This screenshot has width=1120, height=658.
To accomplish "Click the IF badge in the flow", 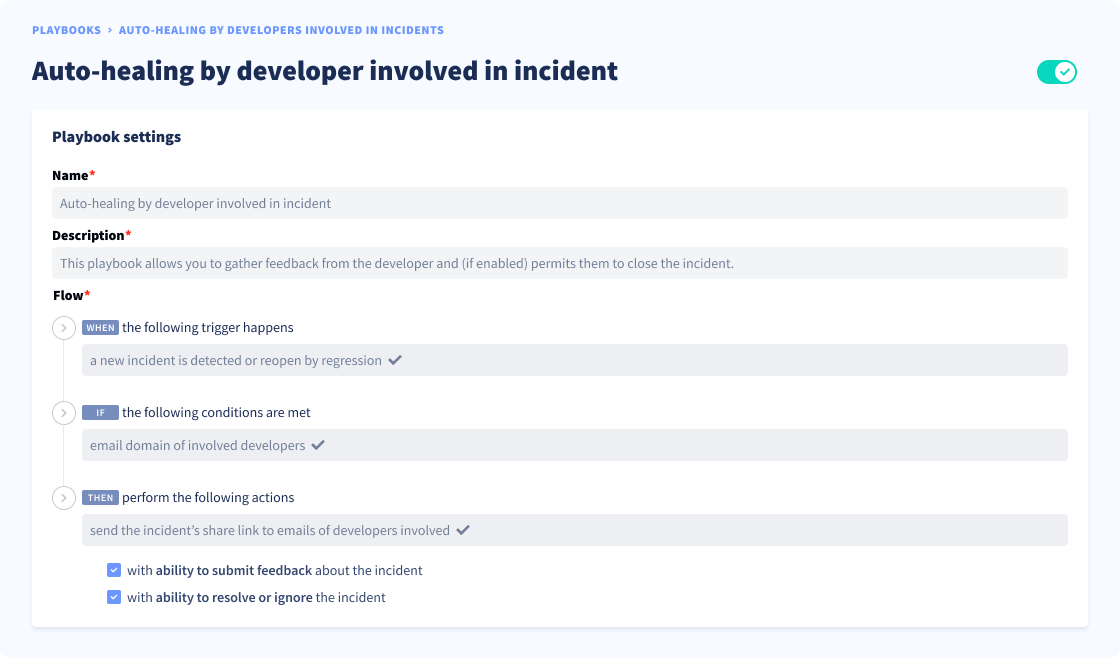I will click(100, 412).
